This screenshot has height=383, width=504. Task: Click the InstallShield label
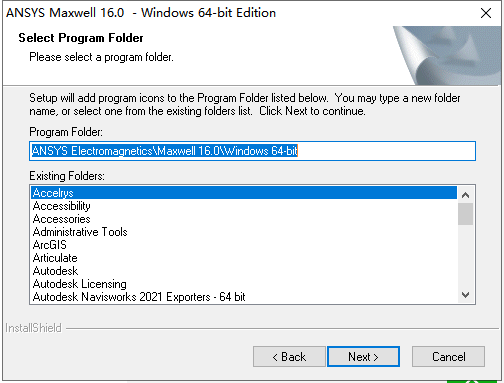pos(33,328)
